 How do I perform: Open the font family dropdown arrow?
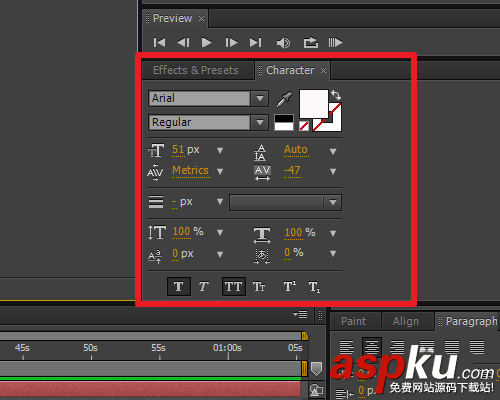(260, 98)
